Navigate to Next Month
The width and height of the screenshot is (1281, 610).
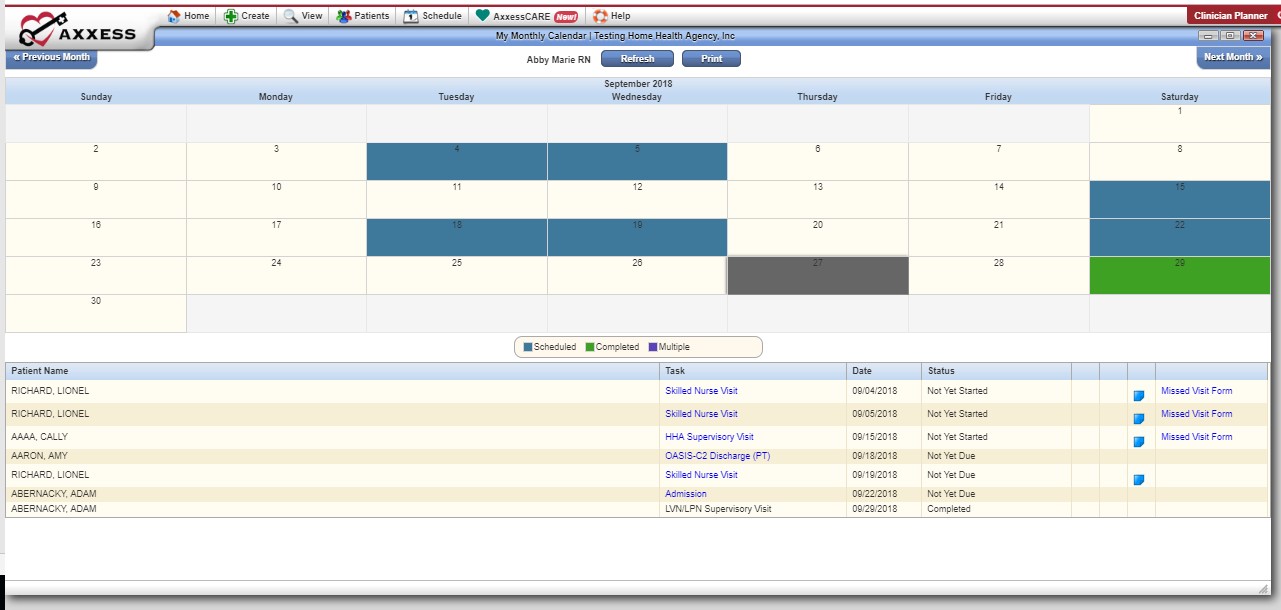[1232, 57]
